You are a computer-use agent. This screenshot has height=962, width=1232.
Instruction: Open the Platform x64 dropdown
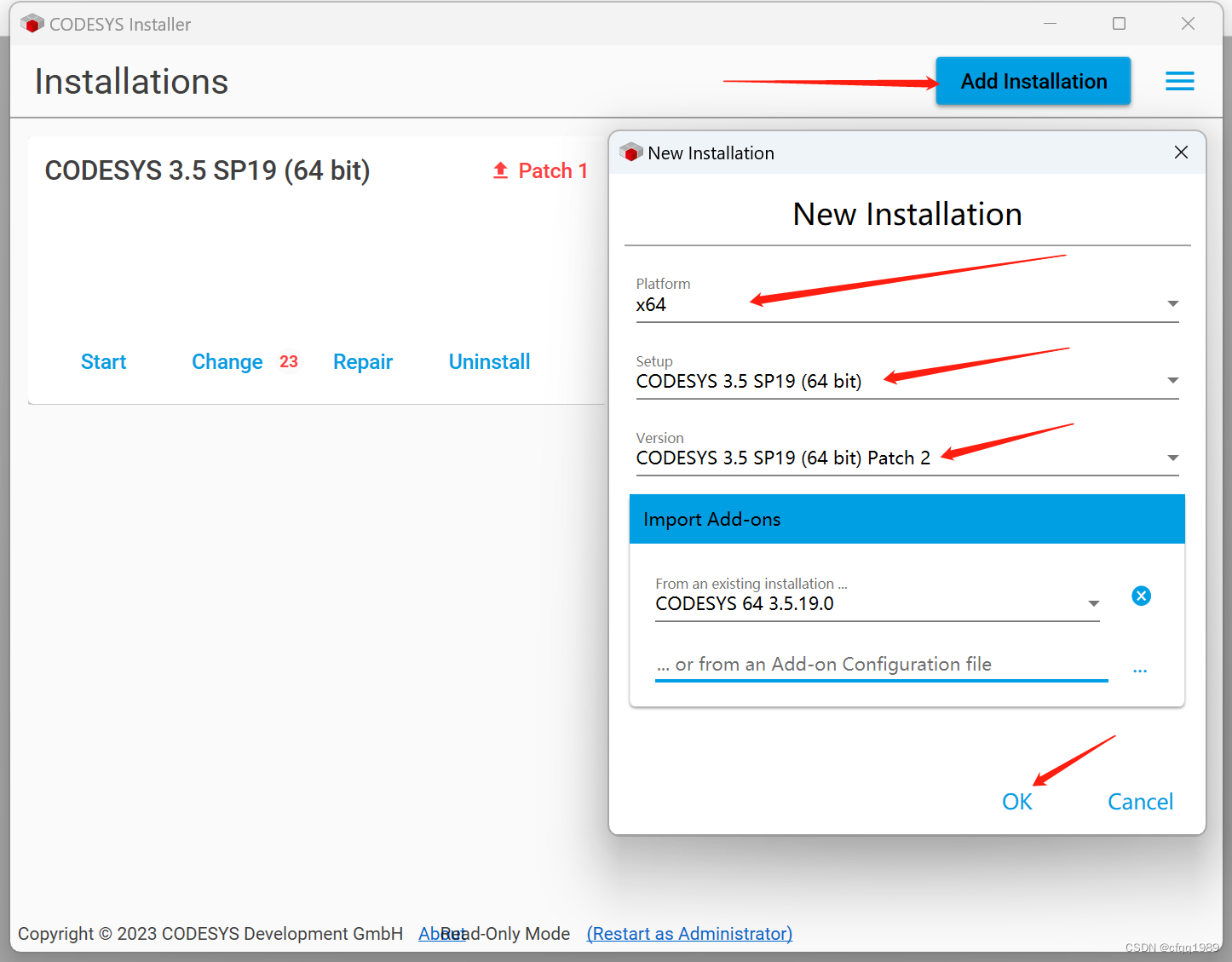coord(907,304)
